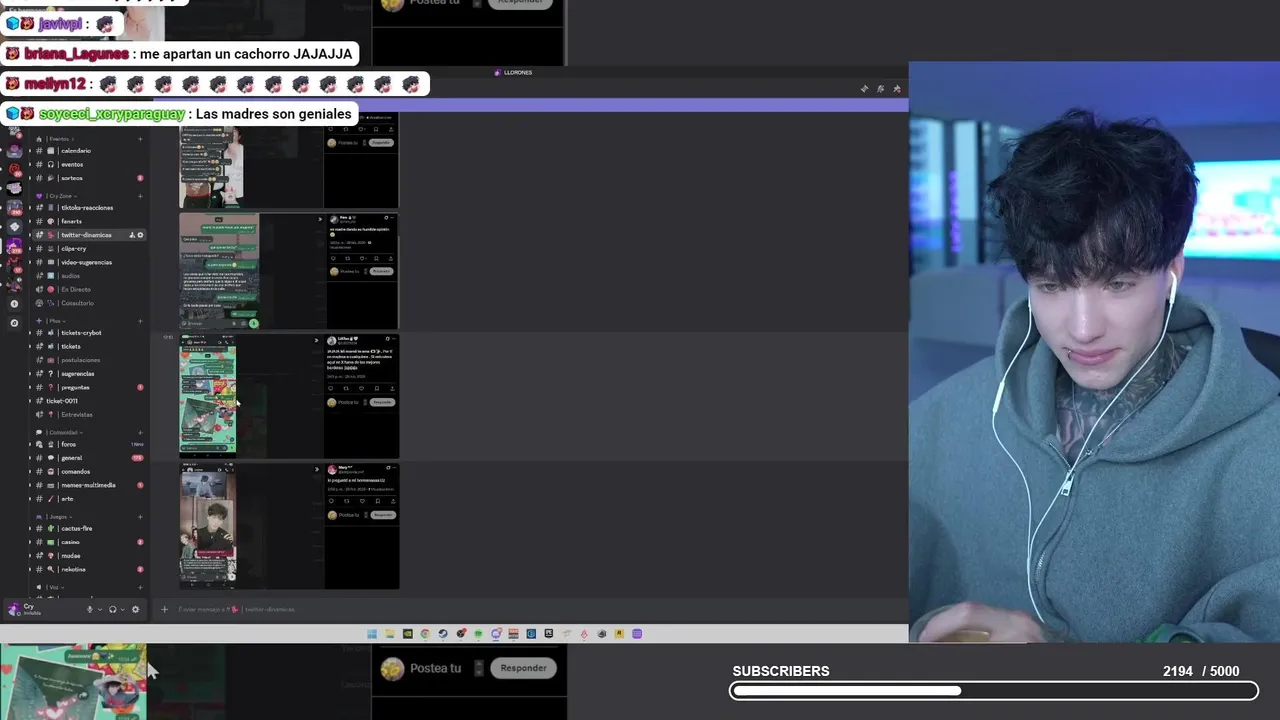The image size is (1280, 720).
Task: Open the server icon with 279 badge
Action: click(x=14, y=247)
